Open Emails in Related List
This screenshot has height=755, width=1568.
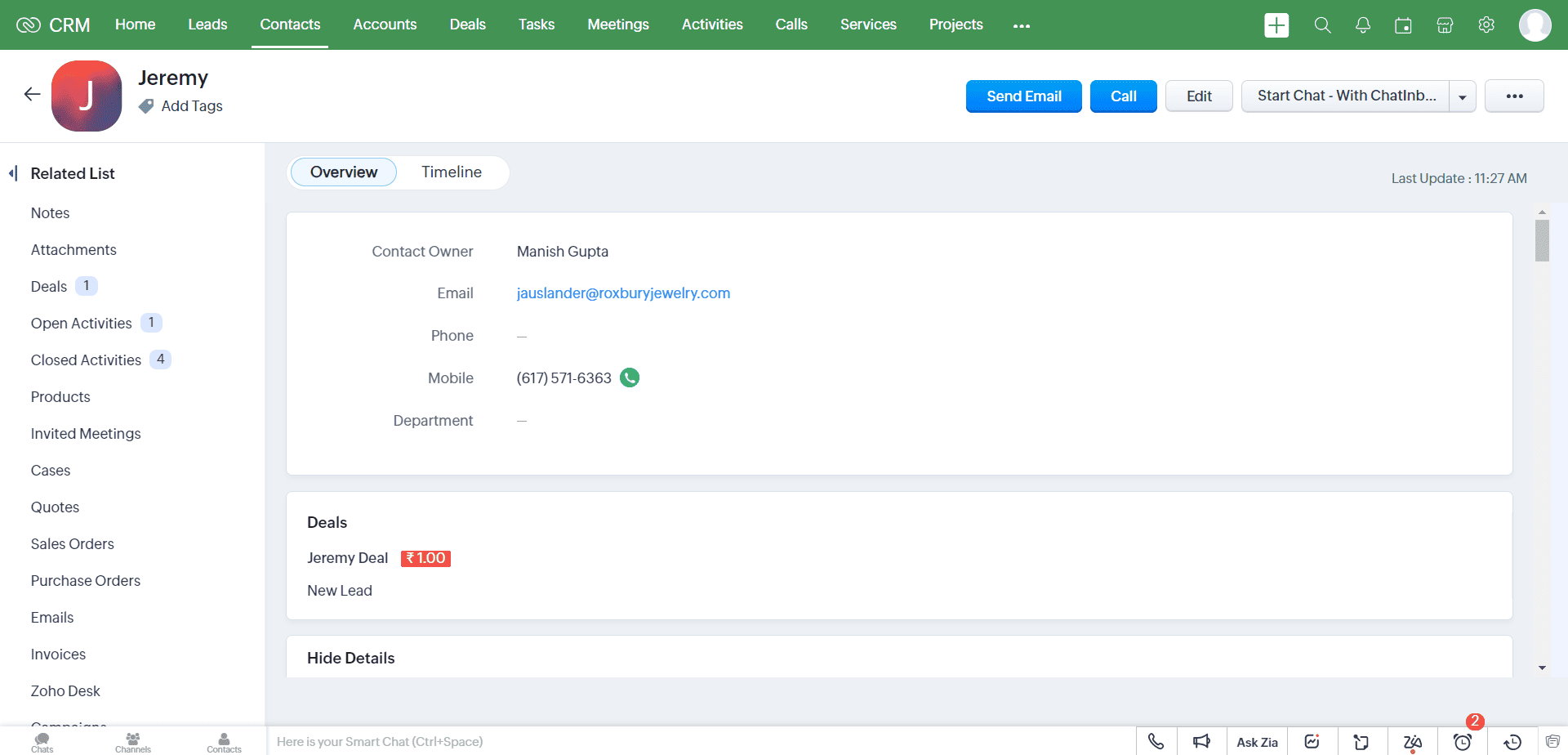pyautogui.click(x=52, y=618)
